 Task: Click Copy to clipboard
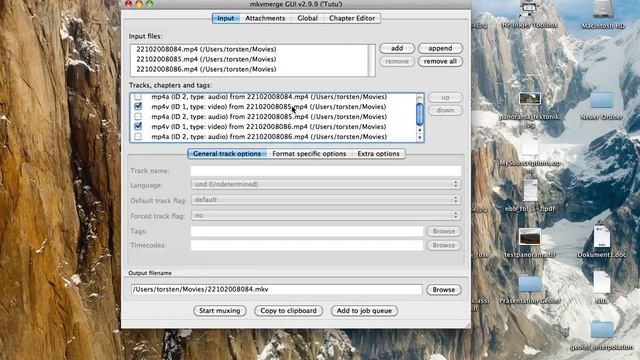[289, 311]
